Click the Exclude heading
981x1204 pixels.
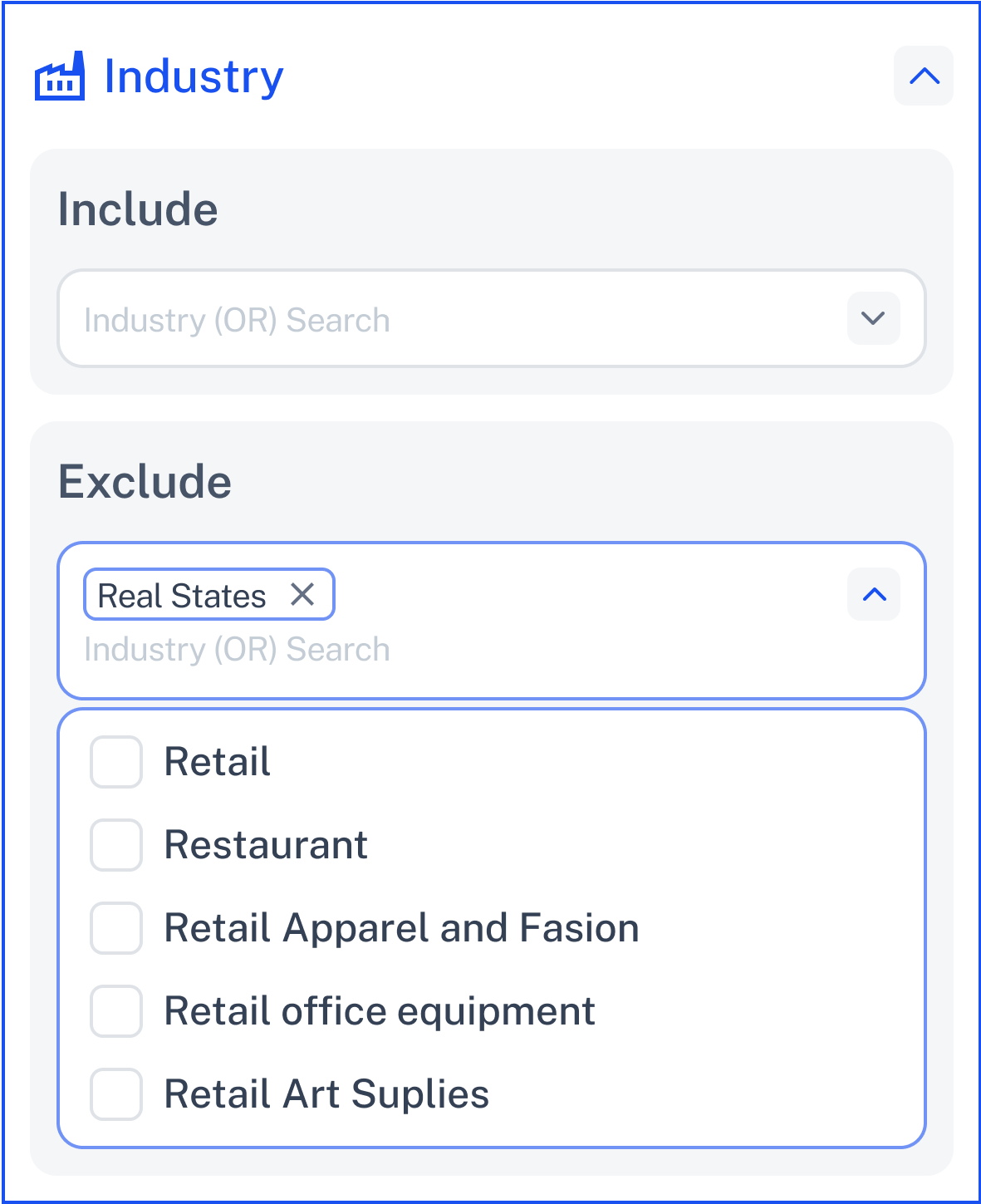click(x=145, y=482)
